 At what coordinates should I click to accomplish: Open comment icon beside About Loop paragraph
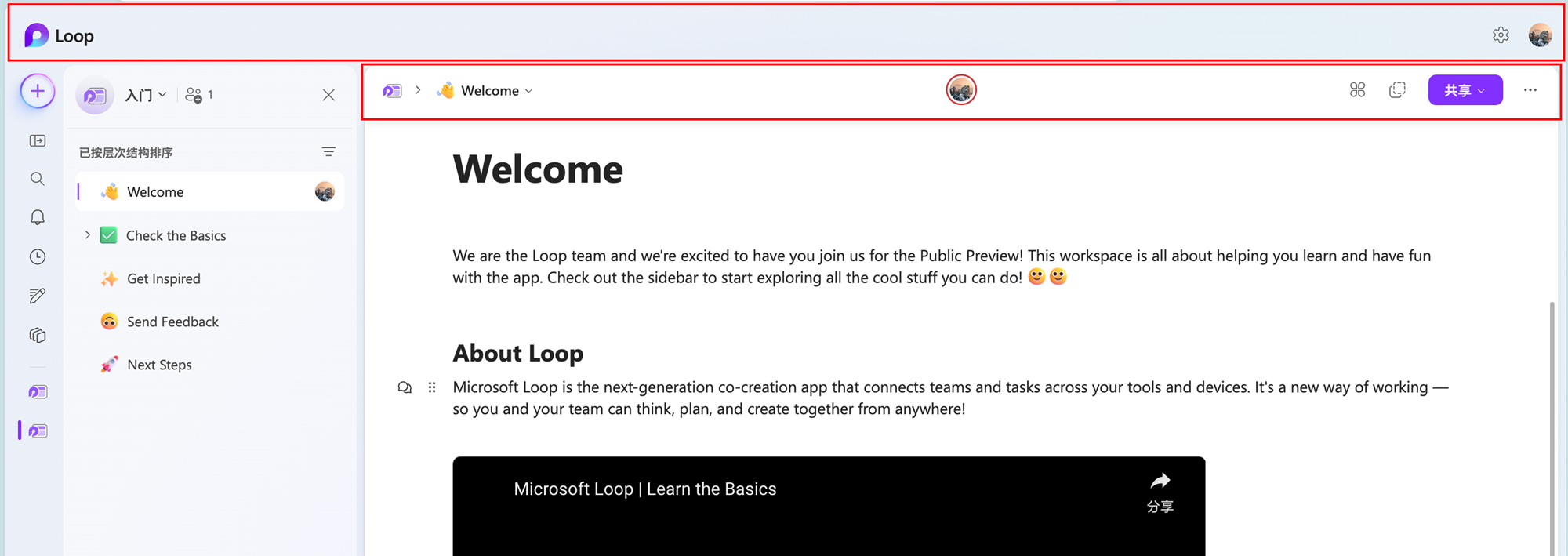(x=405, y=387)
